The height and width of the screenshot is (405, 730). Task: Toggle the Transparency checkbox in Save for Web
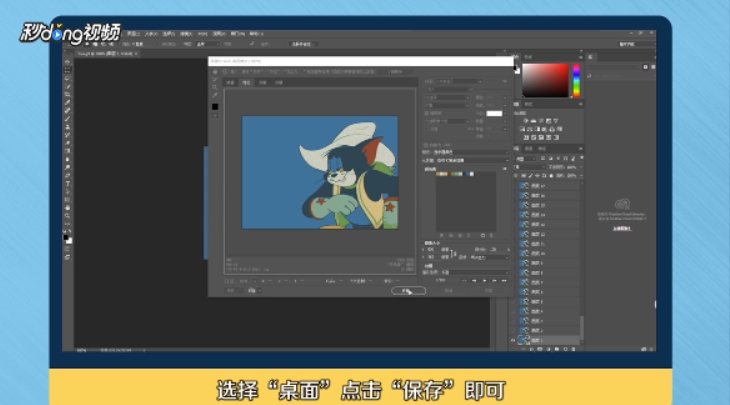pyautogui.click(x=426, y=113)
